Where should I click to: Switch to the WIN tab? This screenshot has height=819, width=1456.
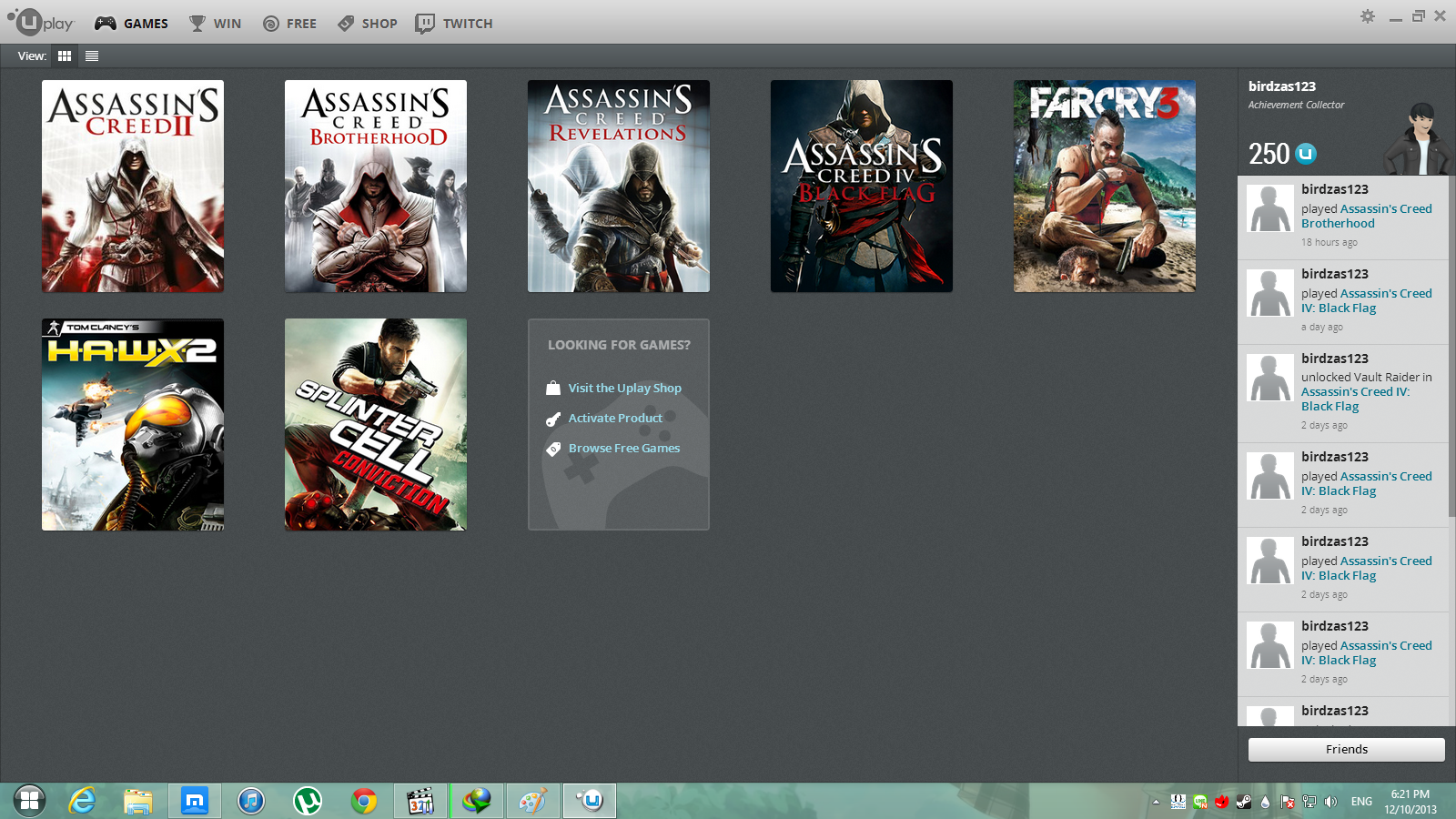[x=215, y=24]
